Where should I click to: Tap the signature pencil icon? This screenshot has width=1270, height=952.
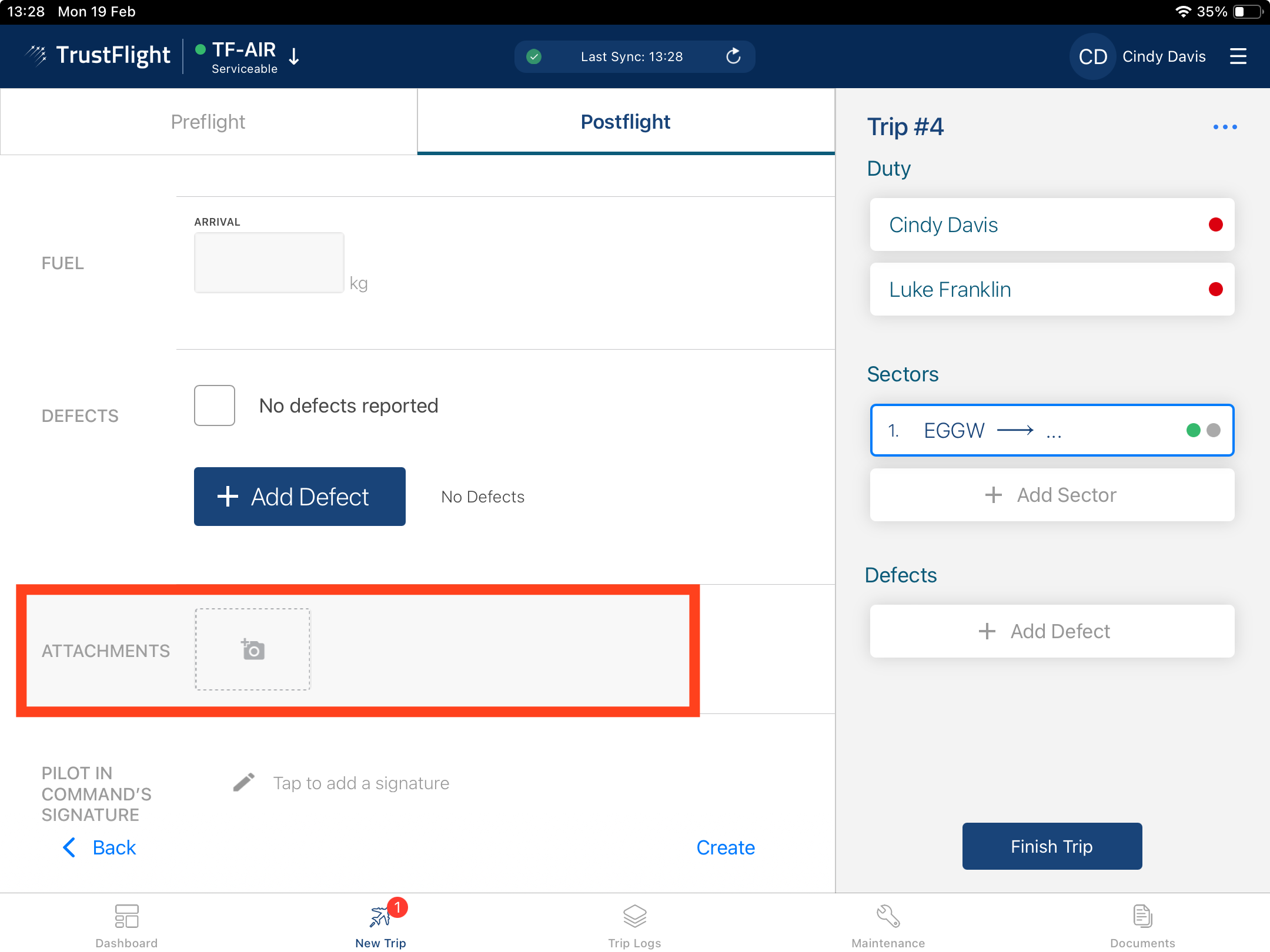pos(243,782)
